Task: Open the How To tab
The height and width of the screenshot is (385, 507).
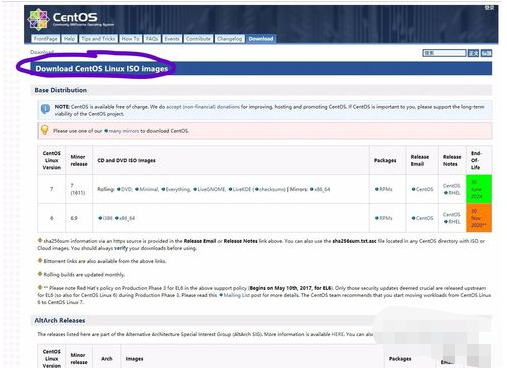Action: pyautogui.click(x=130, y=39)
